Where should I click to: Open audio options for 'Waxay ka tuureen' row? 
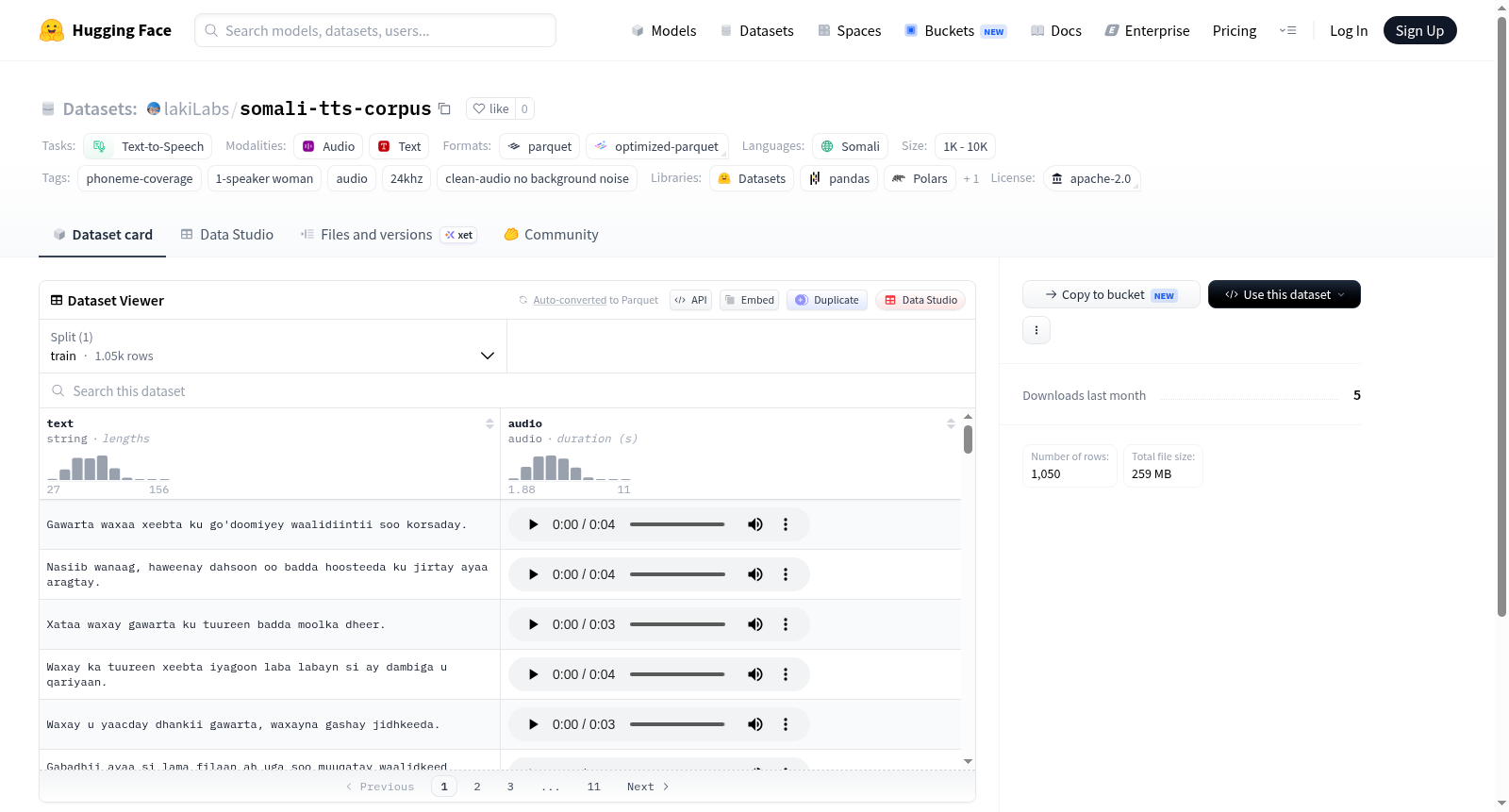[786, 674]
